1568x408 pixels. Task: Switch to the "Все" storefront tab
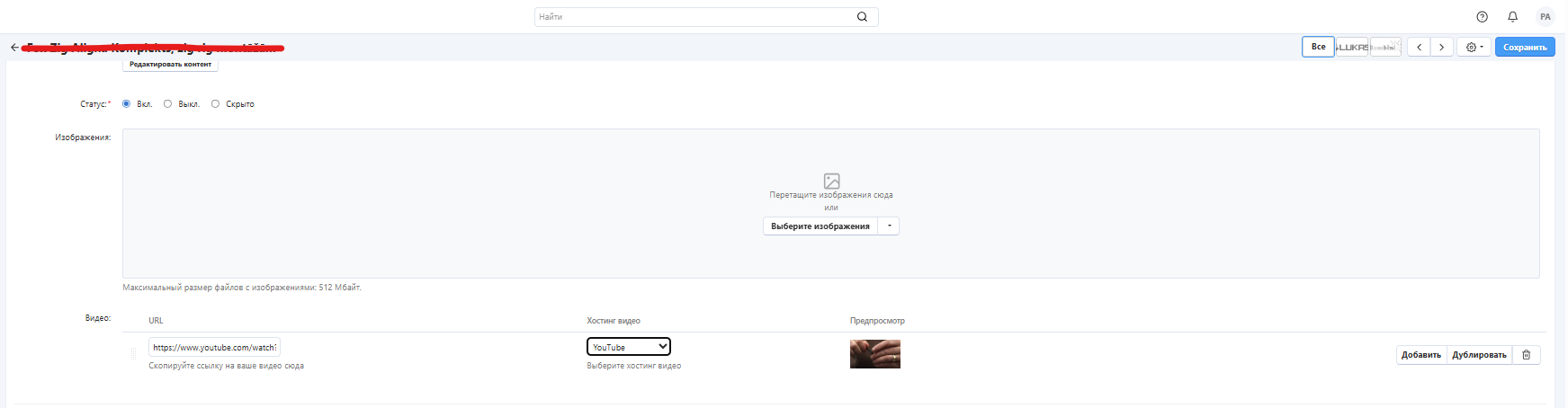coord(1318,47)
